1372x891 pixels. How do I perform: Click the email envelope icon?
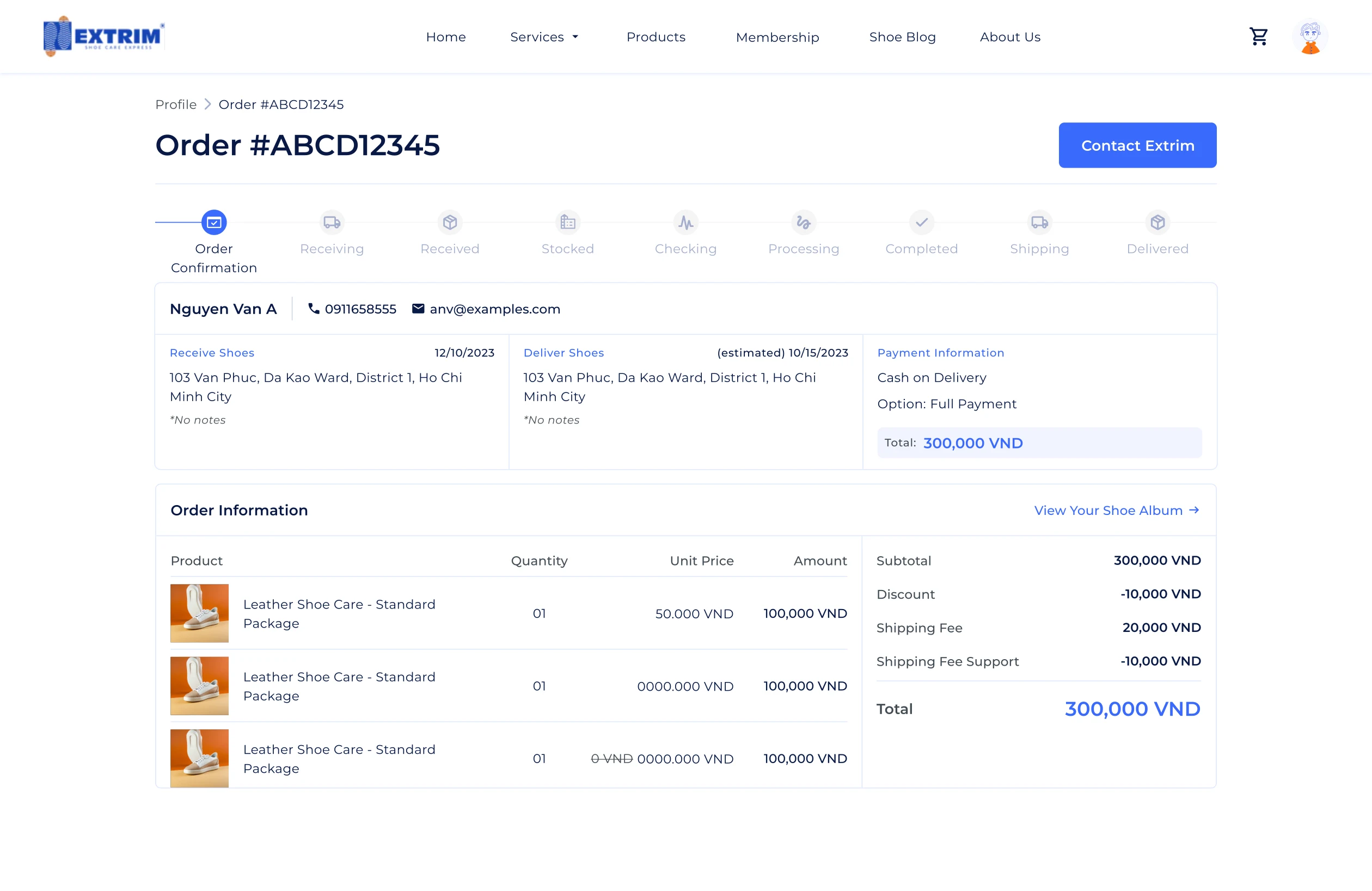(419, 309)
